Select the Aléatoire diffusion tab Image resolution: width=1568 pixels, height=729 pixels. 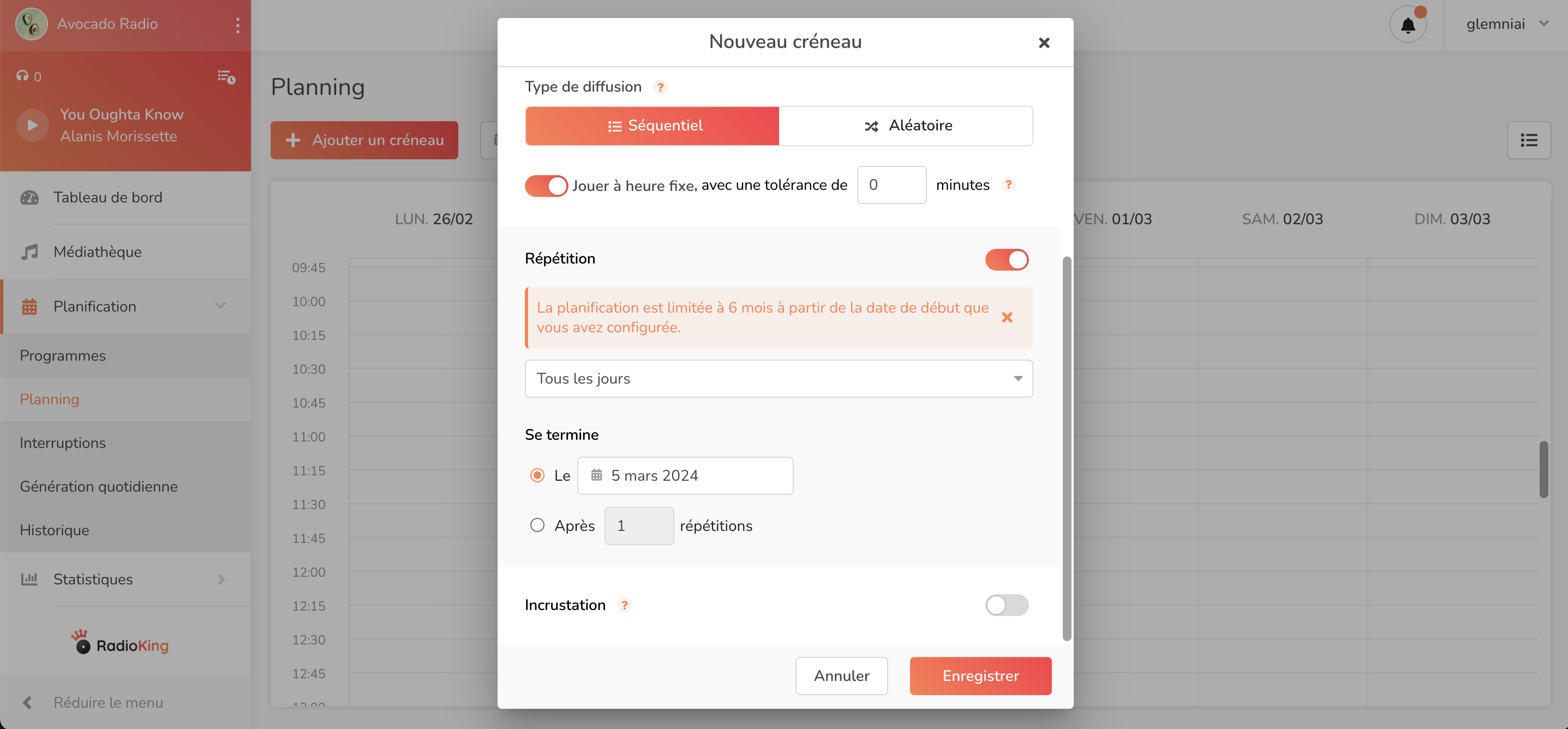click(905, 126)
